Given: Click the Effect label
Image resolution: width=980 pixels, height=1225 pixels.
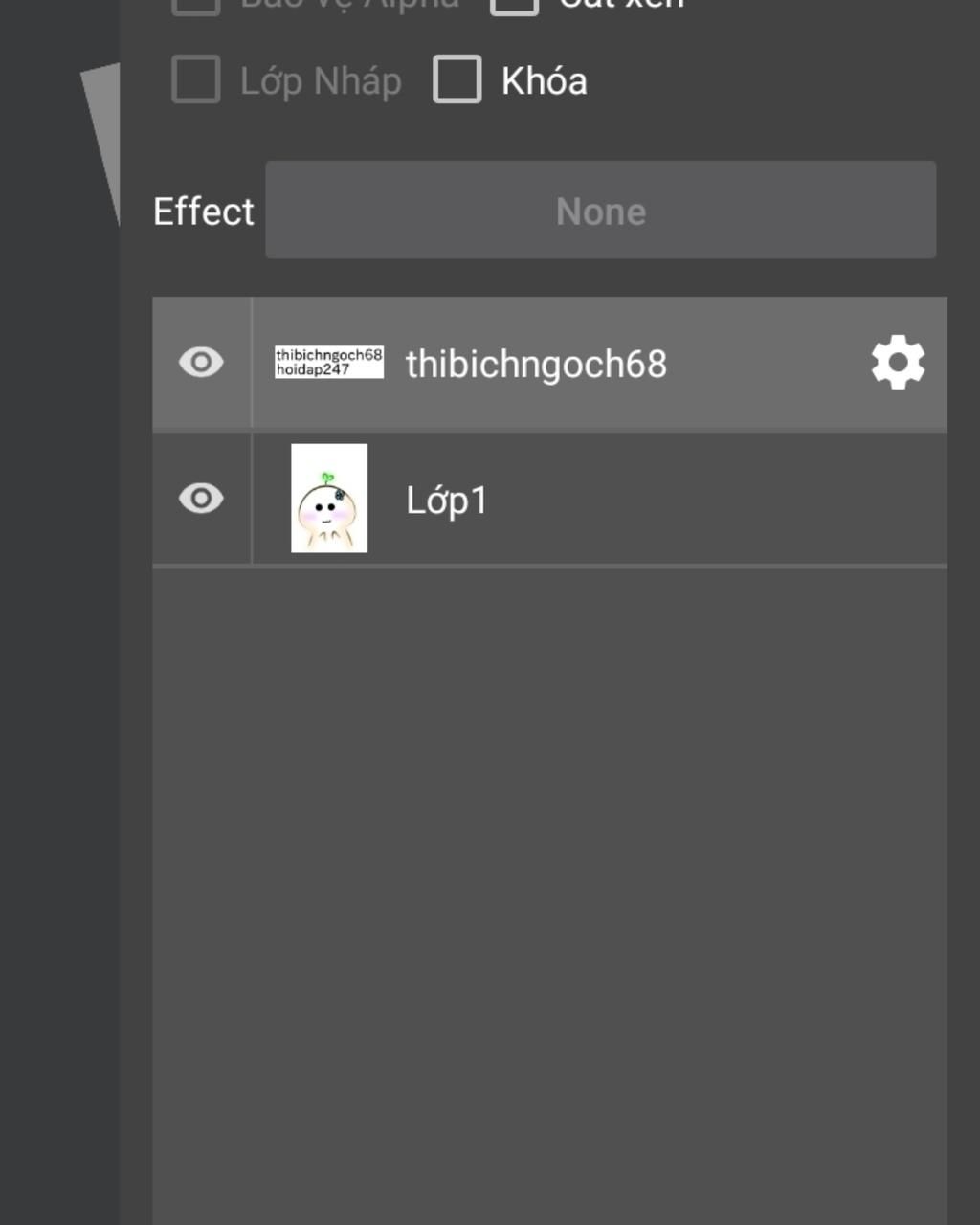Looking at the screenshot, I should point(204,212).
